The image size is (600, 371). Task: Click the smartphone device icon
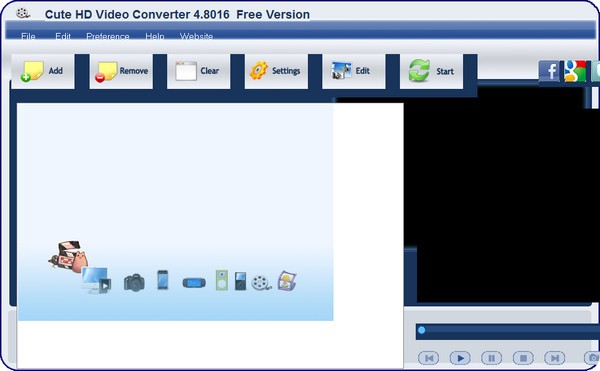(x=163, y=280)
